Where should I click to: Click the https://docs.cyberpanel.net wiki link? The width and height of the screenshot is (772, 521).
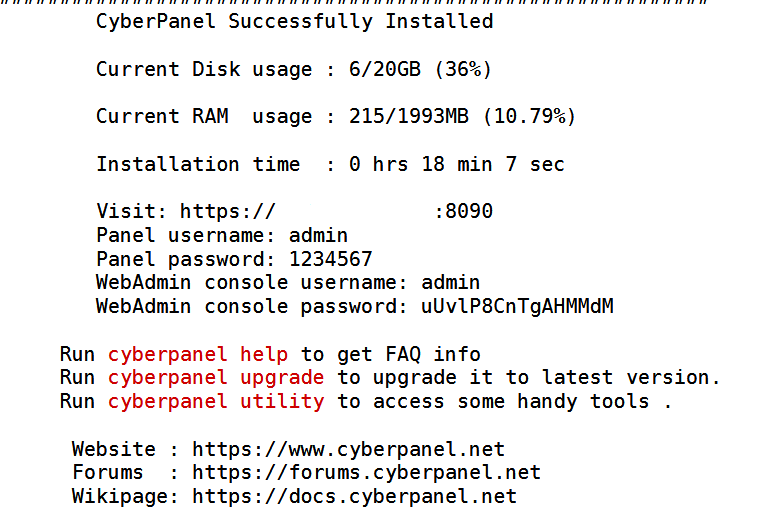(x=354, y=496)
